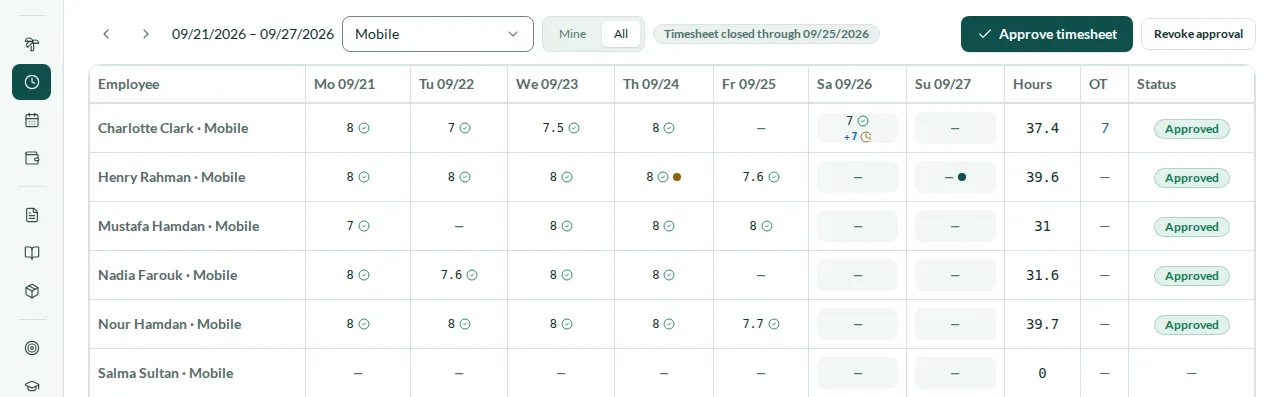Click approved check icon in Nadia Farouk Tuesday
The width and height of the screenshot is (1280, 397).
click(472, 275)
